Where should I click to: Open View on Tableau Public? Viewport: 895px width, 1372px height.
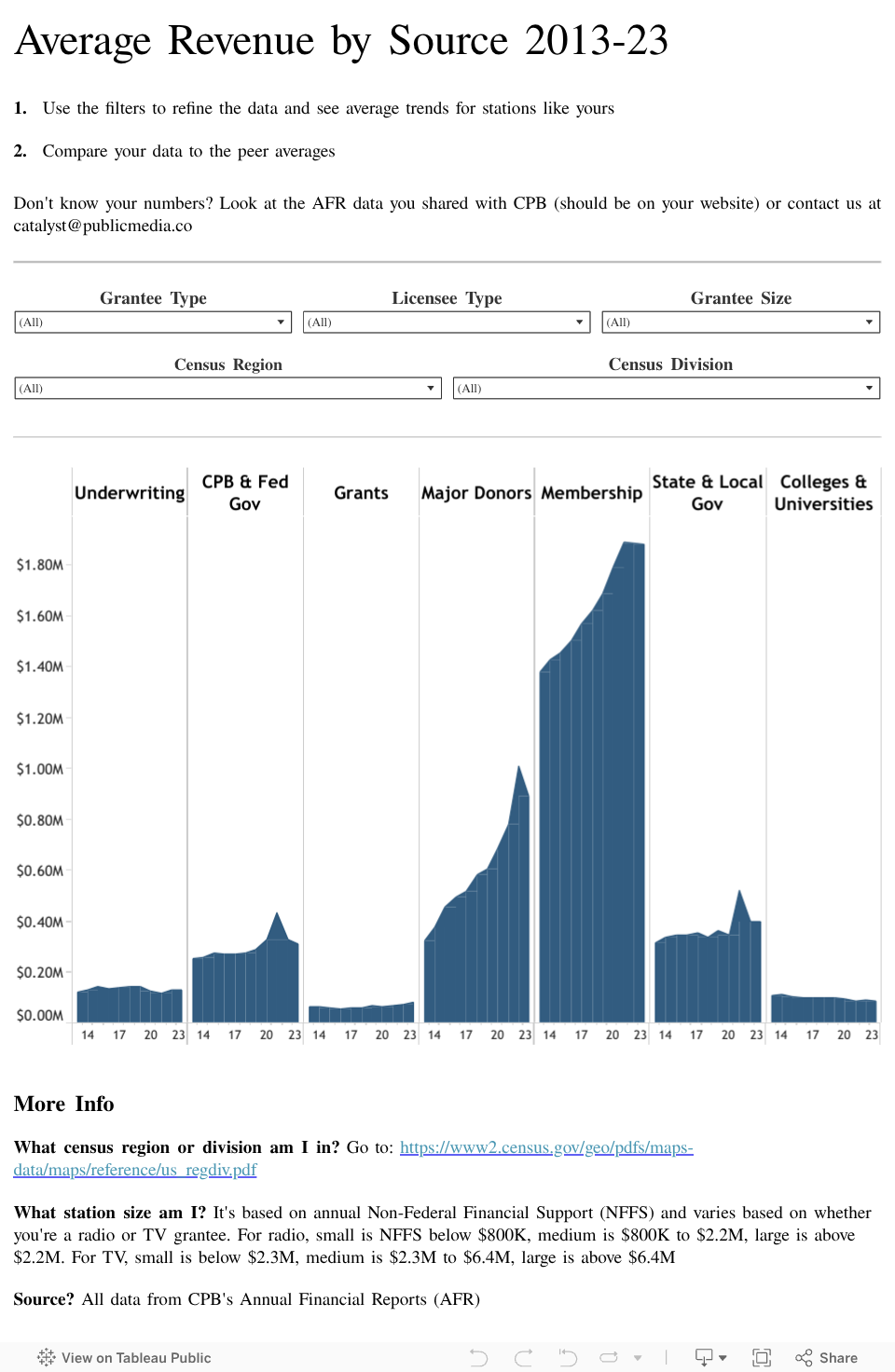point(125,1358)
